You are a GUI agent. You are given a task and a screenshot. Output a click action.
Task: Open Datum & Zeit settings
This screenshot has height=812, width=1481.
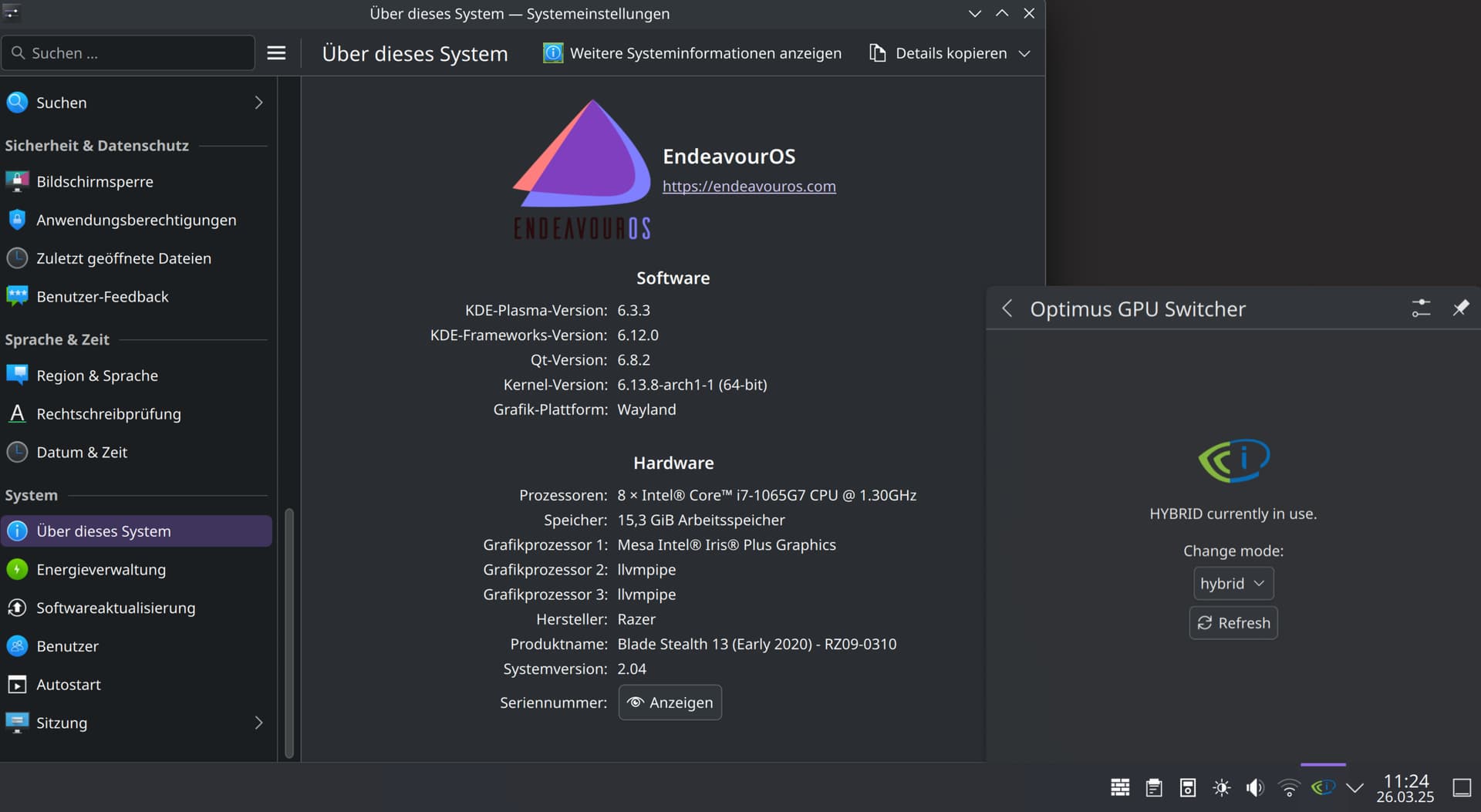click(x=136, y=453)
